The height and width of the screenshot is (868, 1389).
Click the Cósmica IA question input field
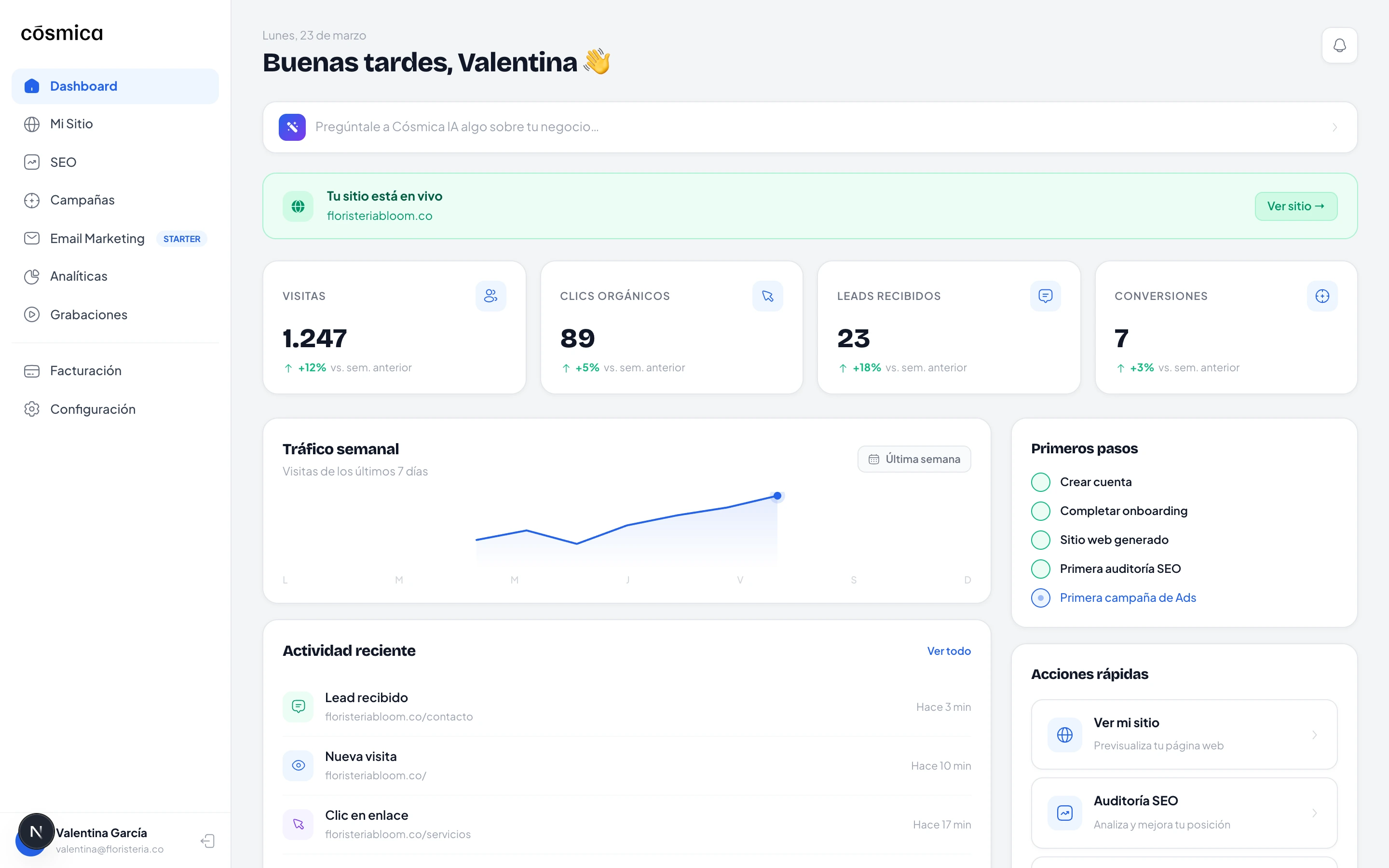pyautogui.click(x=689, y=127)
